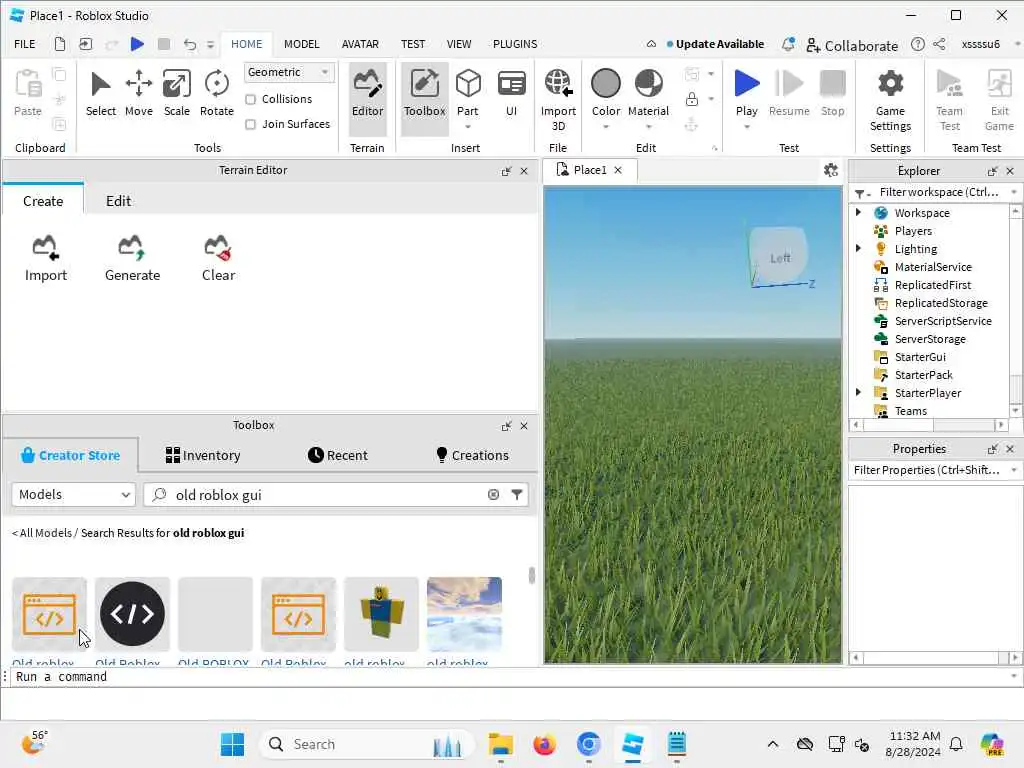Image resolution: width=1024 pixels, height=768 pixels.
Task: Open the Part type dropdown arrow
Action: (468, 127)
